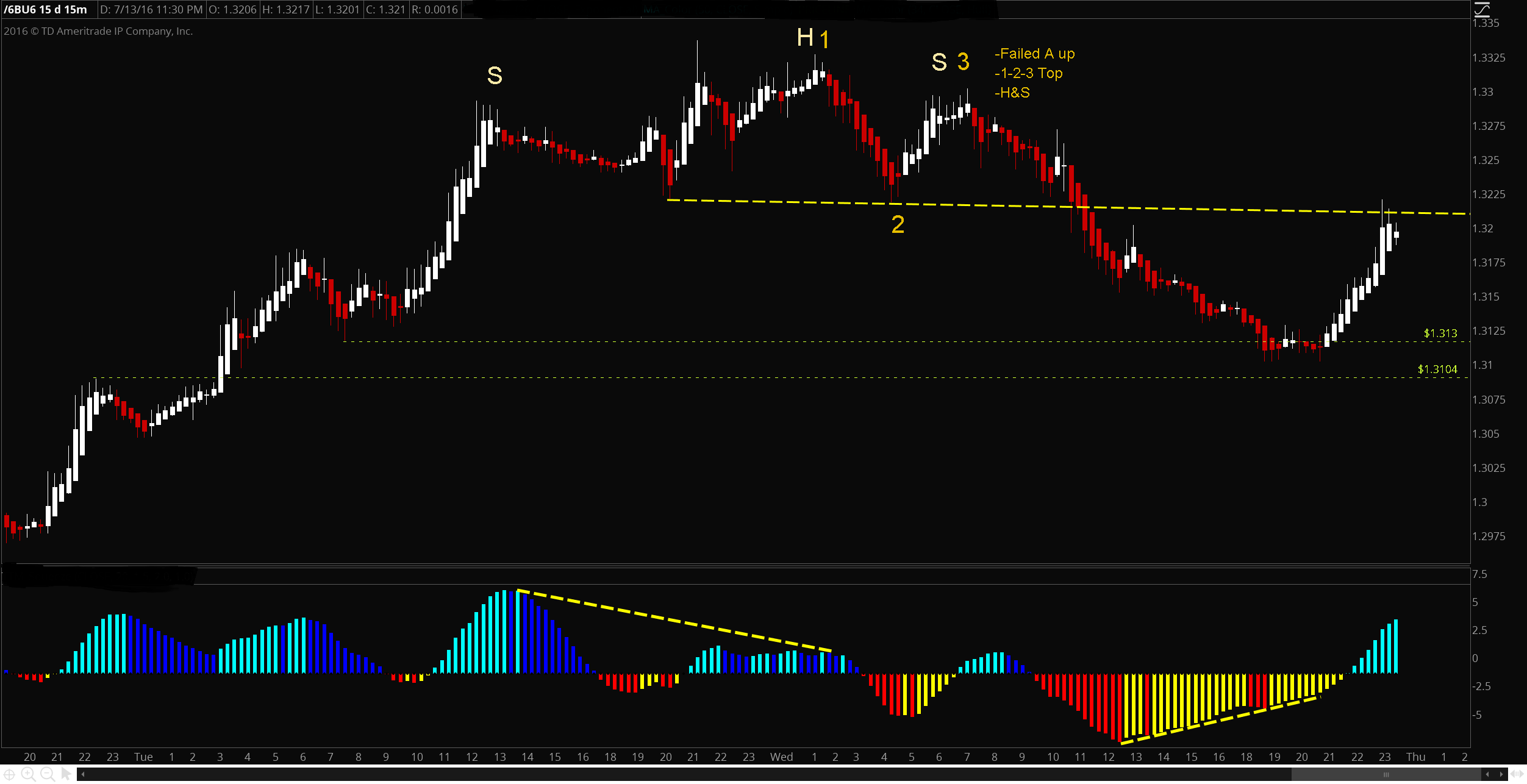Image resolution: width=1527 pixels, height=784 pixels.
Task: Click the crosshair pan tool icon
Action: tap(10, 774)
